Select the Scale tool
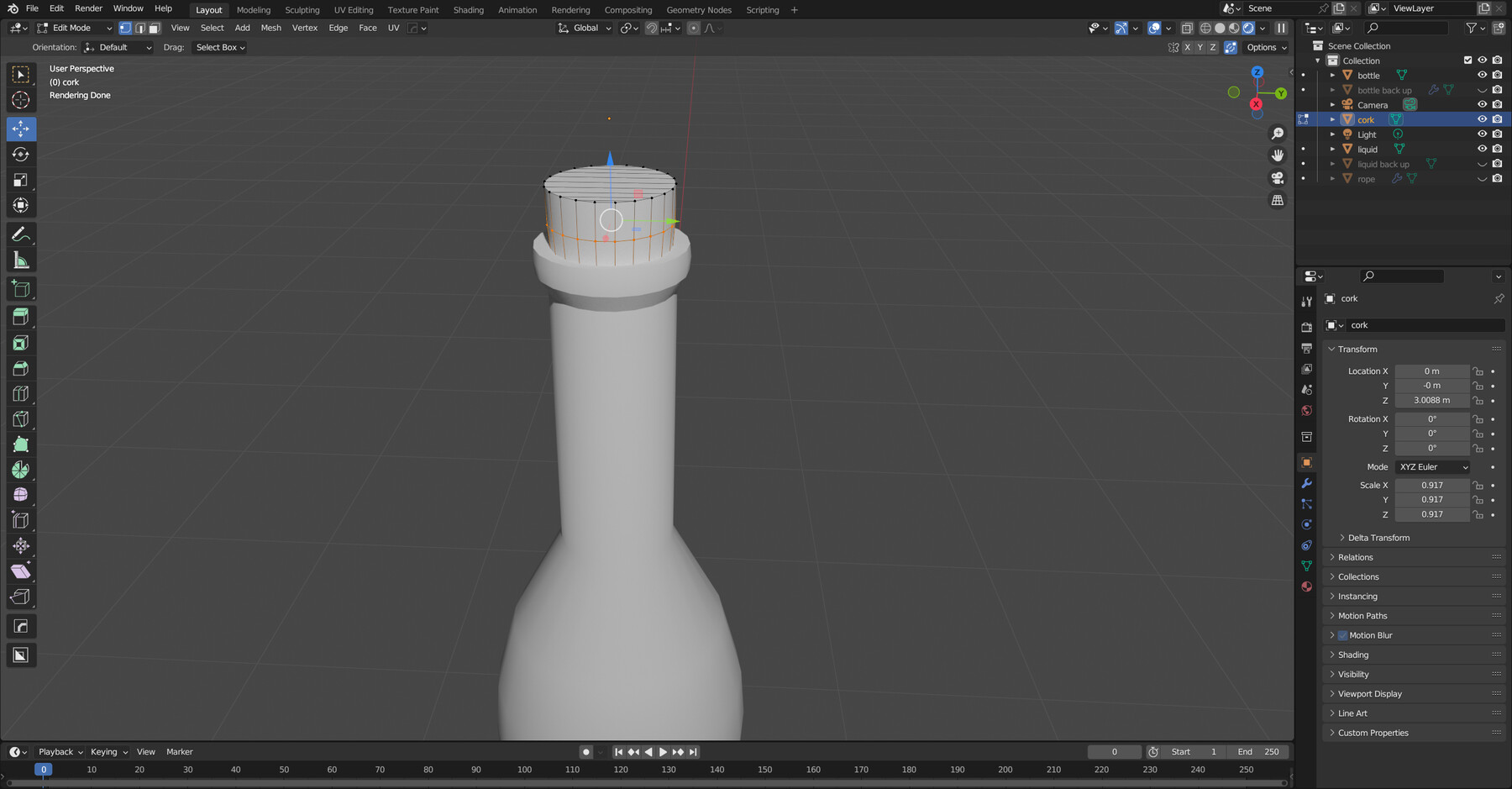Image resolution: width=1512 pixels, height=789 pixels. coord(21,179)
